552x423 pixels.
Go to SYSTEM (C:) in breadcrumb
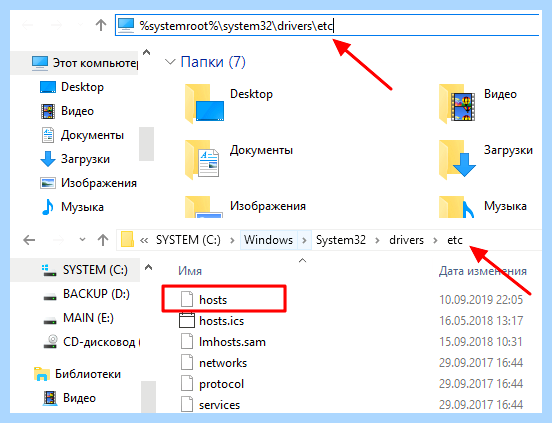pyautogui.click(x=188, y=240)
